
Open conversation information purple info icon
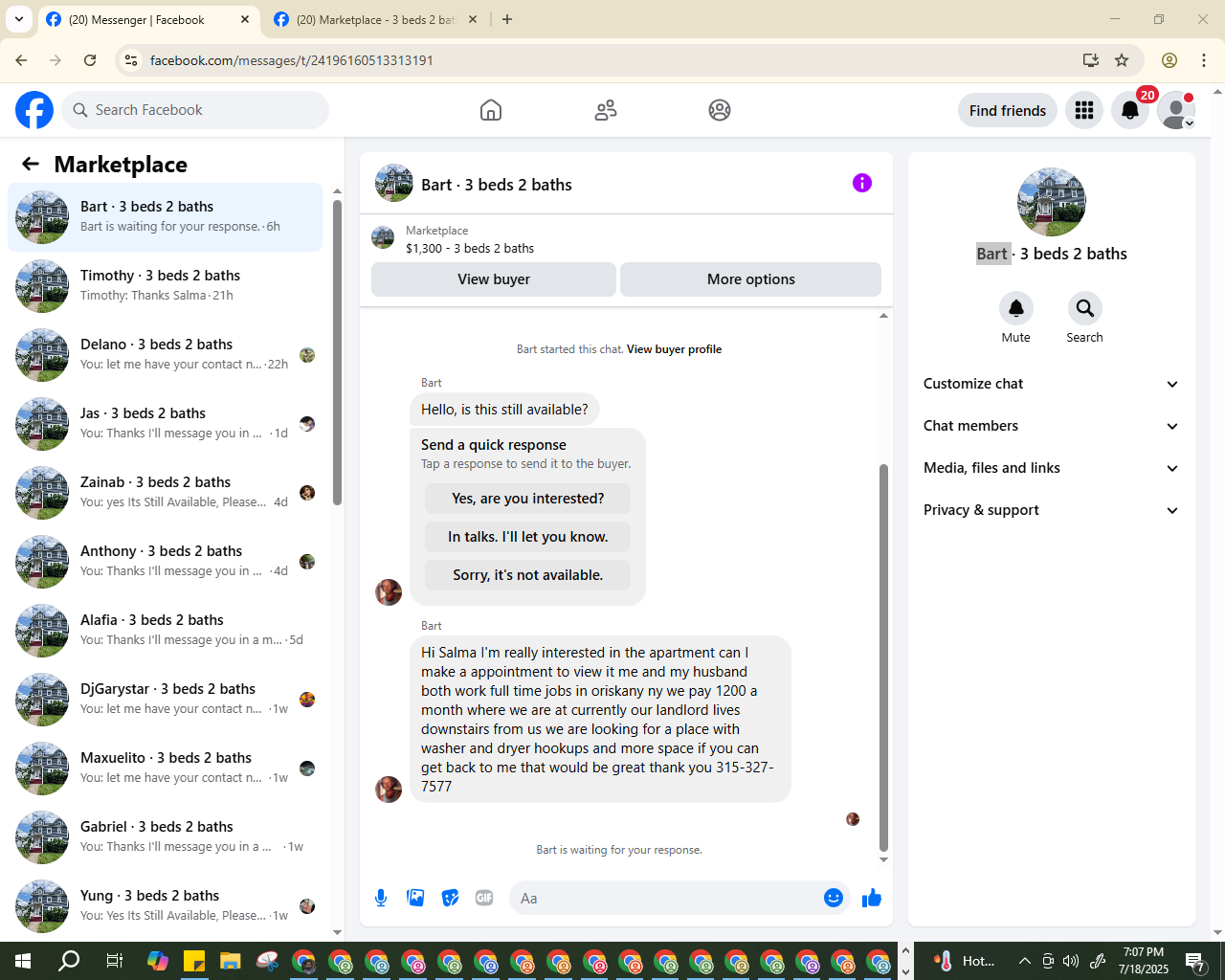[862, 183]
